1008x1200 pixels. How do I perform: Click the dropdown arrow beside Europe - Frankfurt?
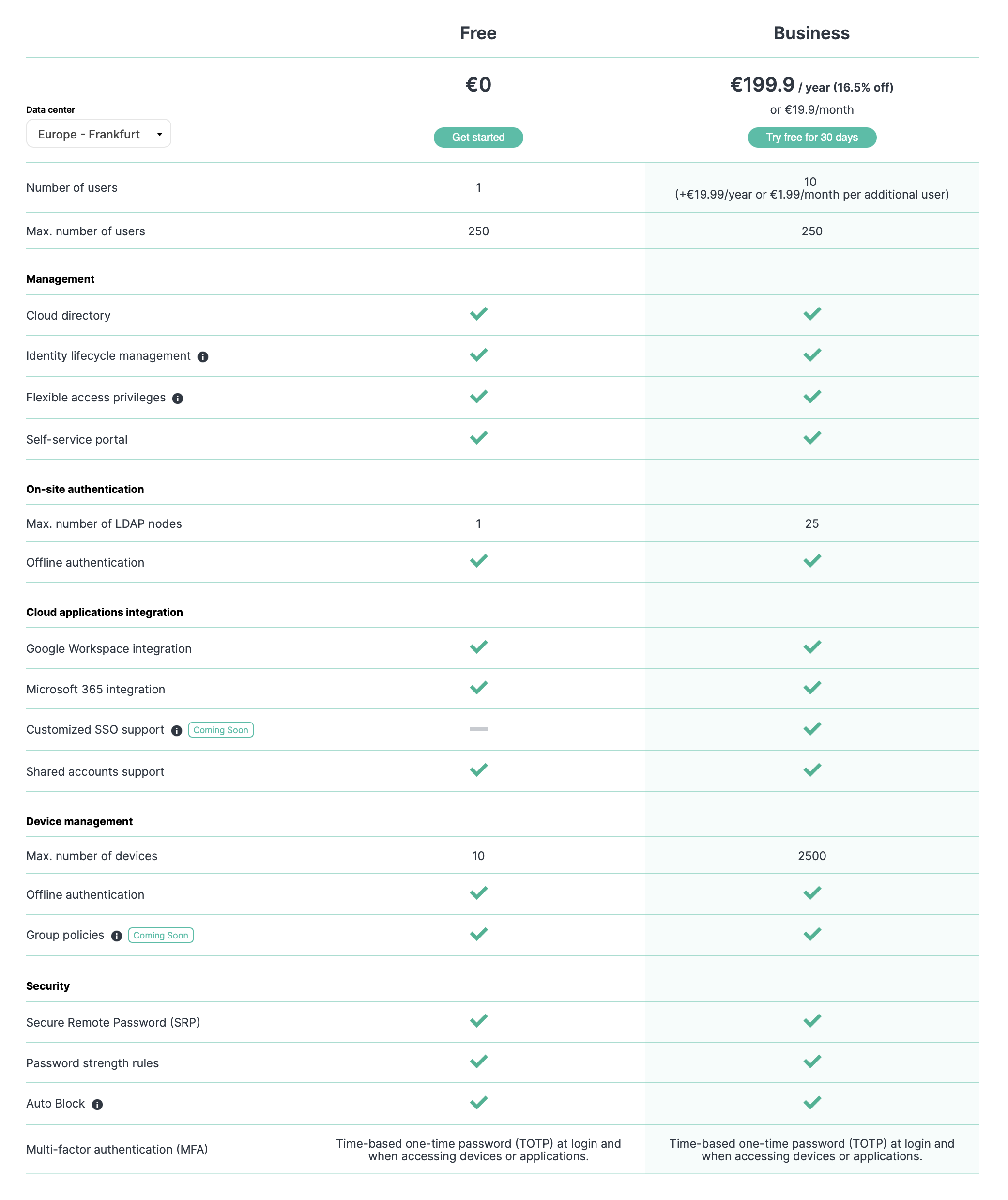[159, 134]
